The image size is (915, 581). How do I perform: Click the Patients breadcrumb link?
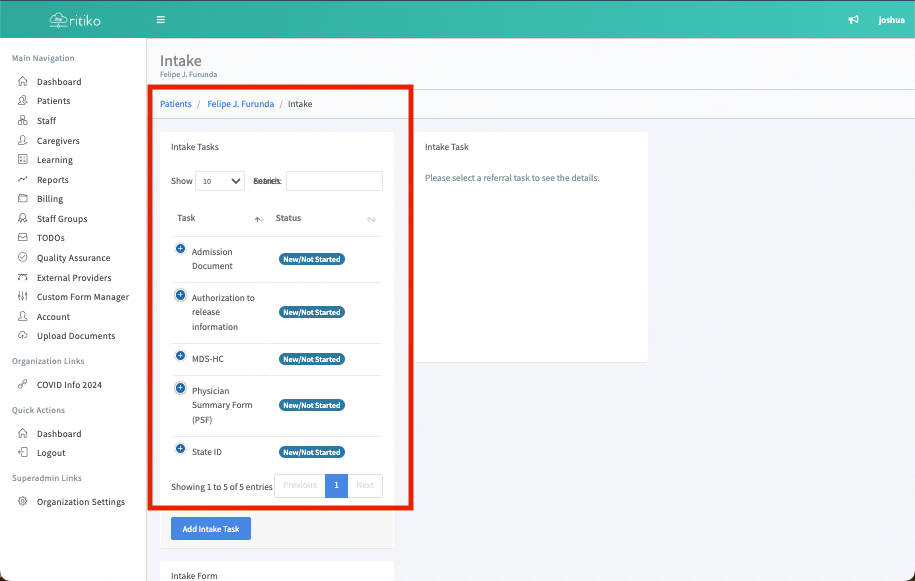coord(176,104)
